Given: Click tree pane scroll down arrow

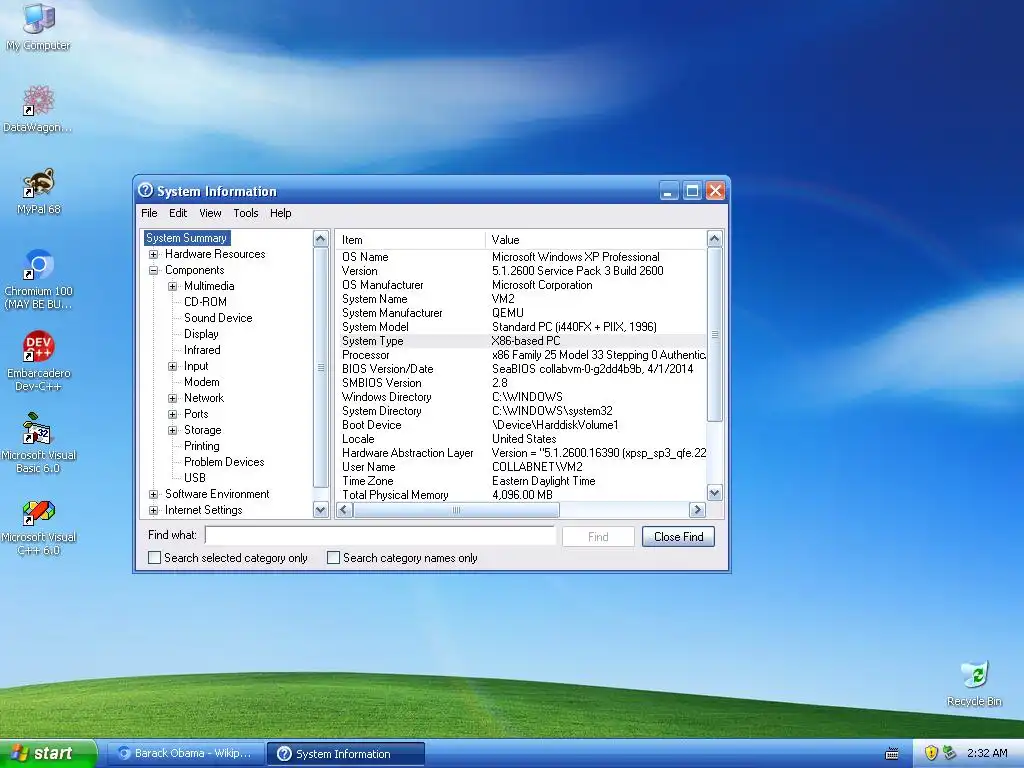Looking at the screenshot, I should coord(321,510).
